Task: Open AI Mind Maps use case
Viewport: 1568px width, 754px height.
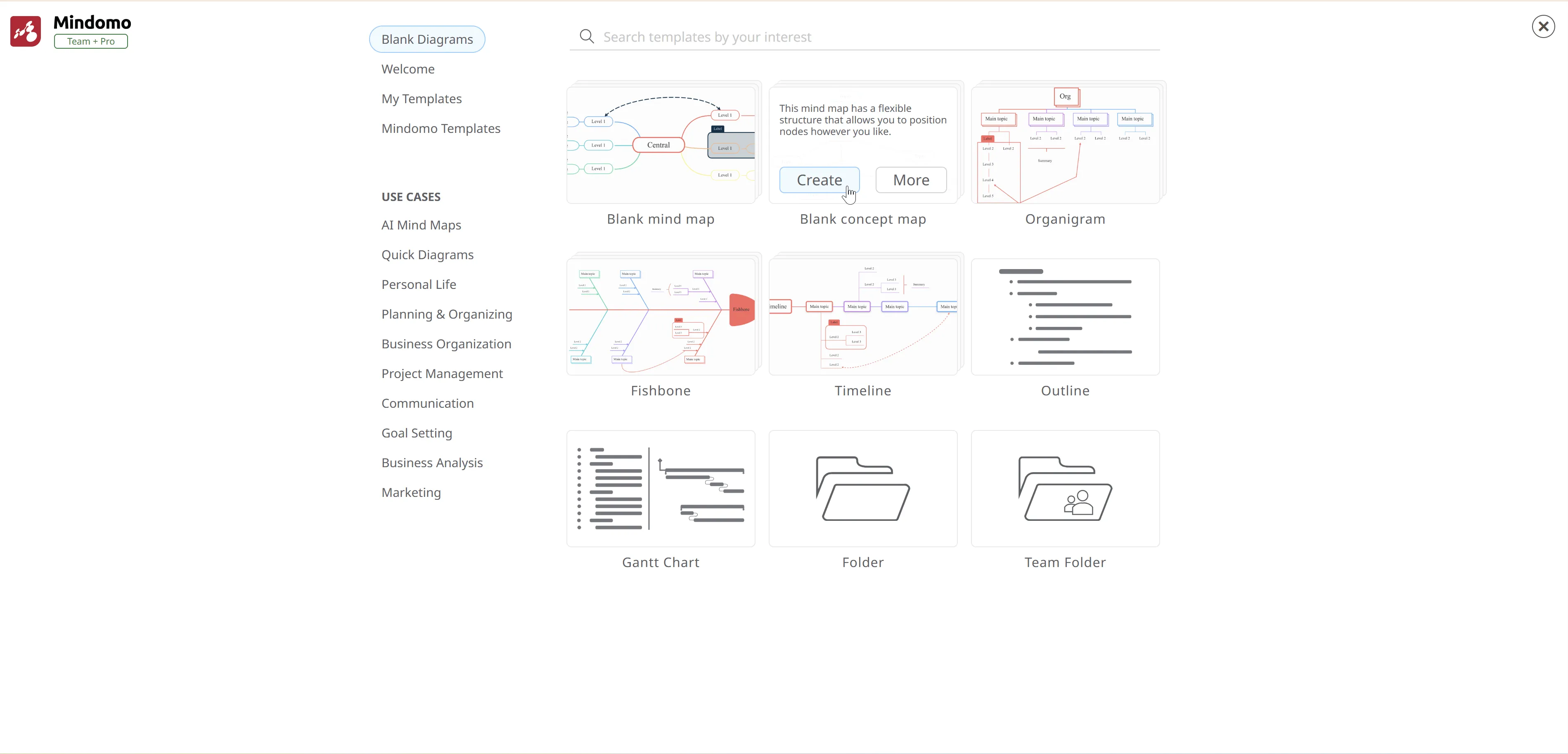Action: point(421,225)
